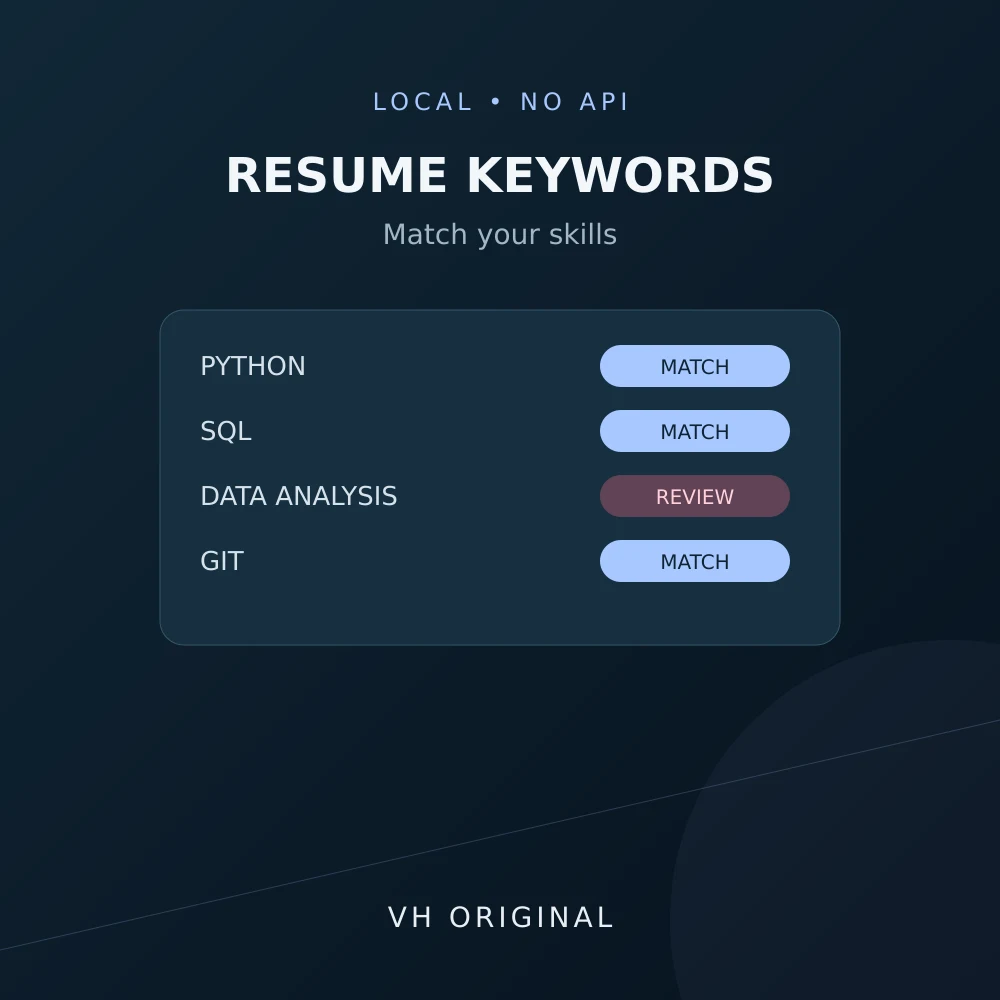Select the GIT keyword label
1000x1000 pixels.
[x=222, y=561]
